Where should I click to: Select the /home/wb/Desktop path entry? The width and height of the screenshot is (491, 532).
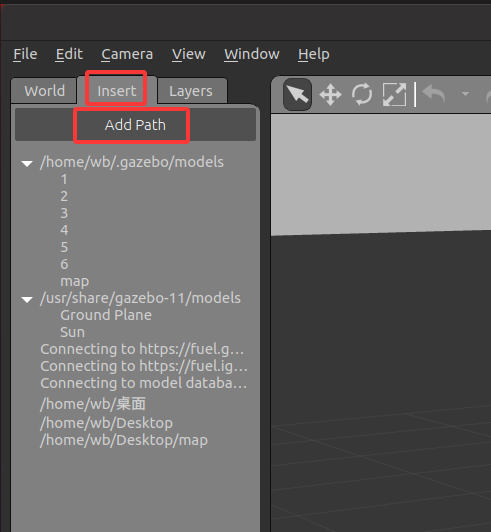[106, 423]
